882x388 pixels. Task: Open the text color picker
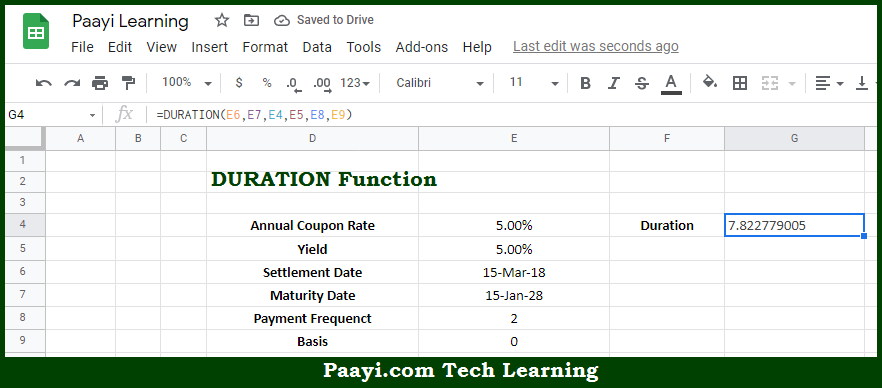pos(670,84)
